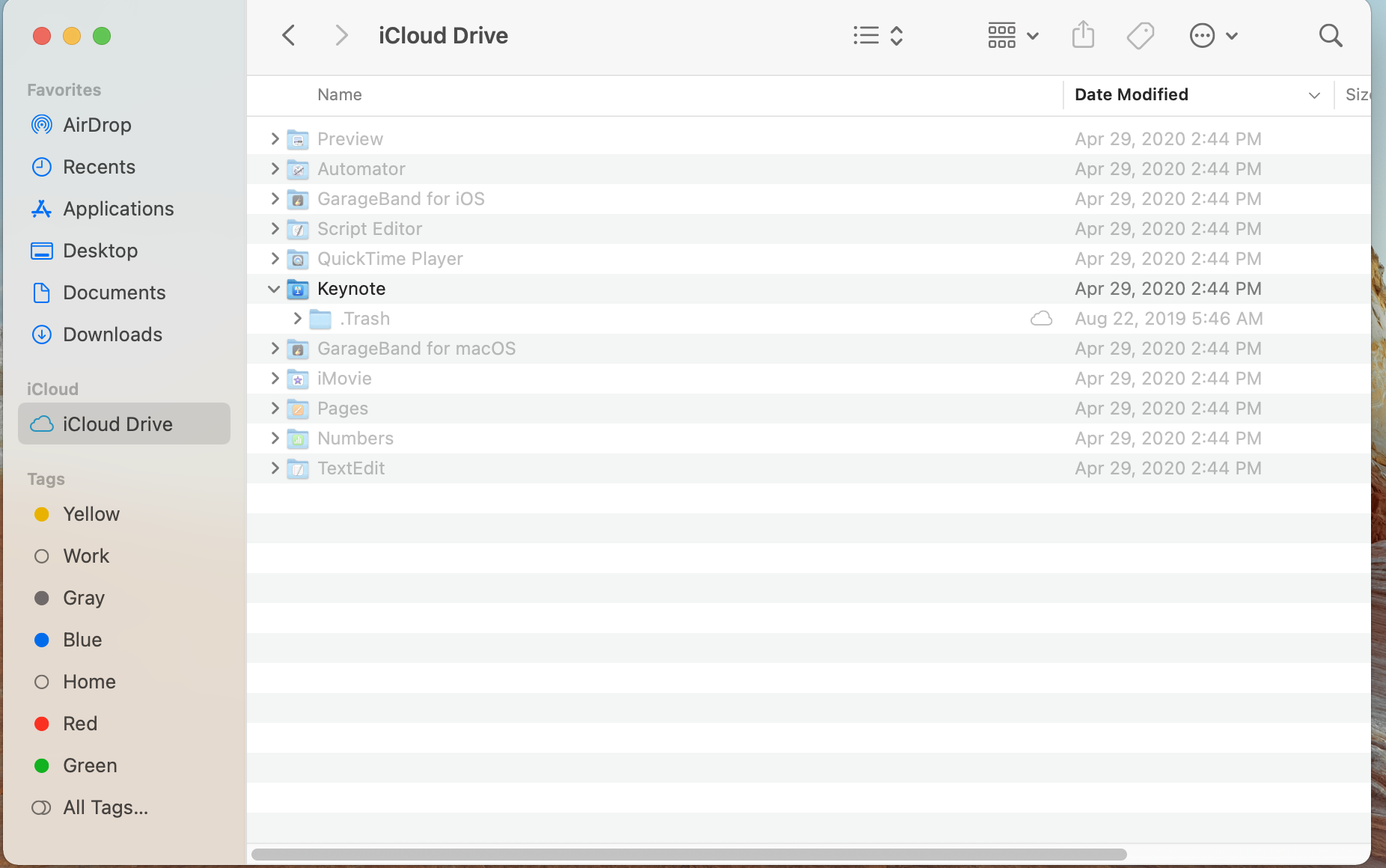This screenshot has height=868, width=1386.
Task: Select iCloud Drive in the sidebar
Action: (124, 424)
